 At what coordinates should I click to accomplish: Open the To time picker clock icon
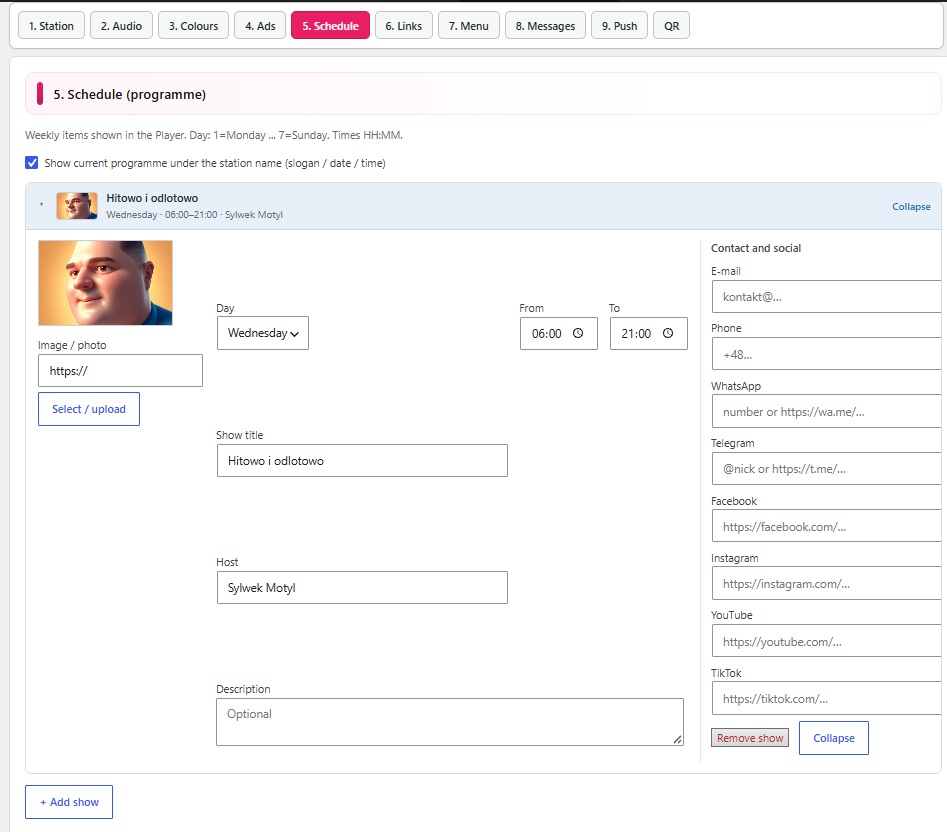coord(668,333)
